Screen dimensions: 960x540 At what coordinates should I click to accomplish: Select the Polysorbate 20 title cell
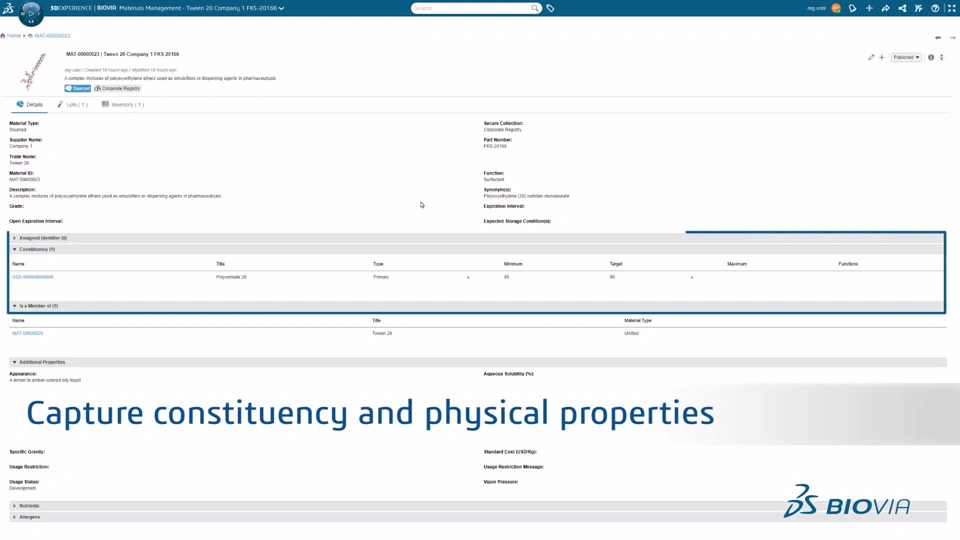pyautogui.click(x=231, y=277)
